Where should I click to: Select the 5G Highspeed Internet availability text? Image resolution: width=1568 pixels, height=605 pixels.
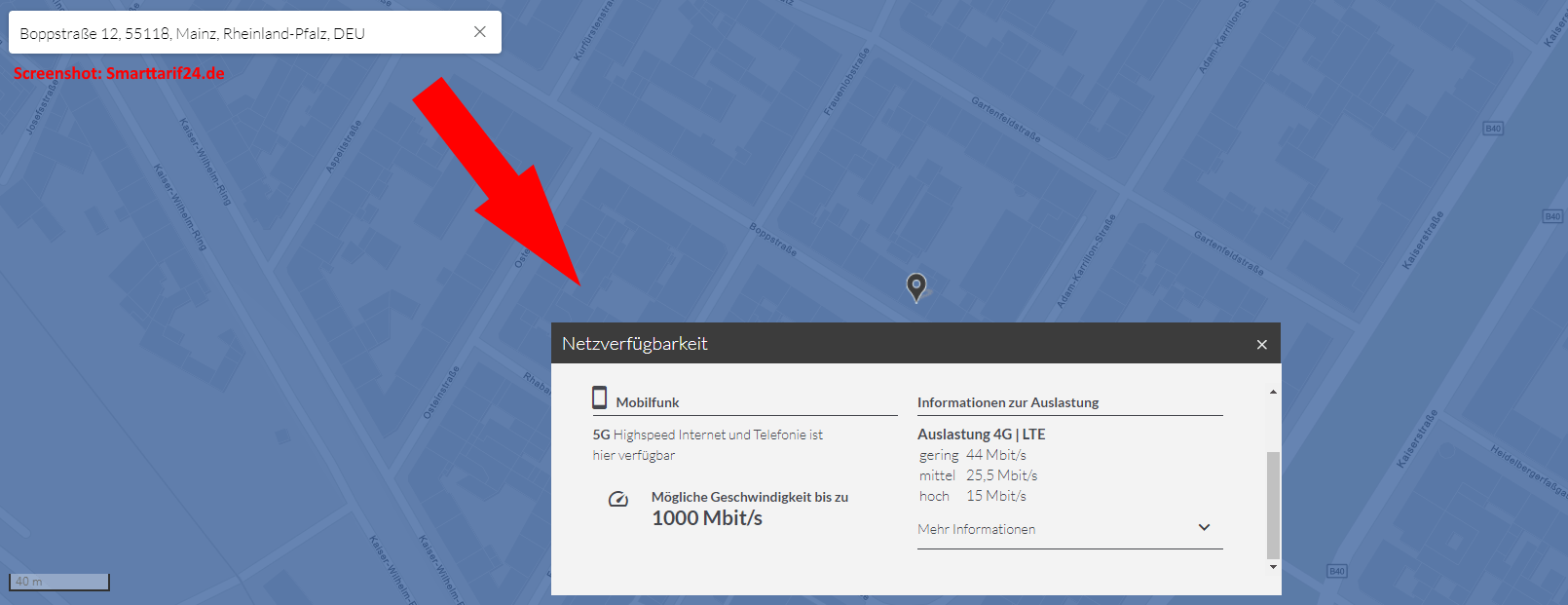[x=708, y=445]
